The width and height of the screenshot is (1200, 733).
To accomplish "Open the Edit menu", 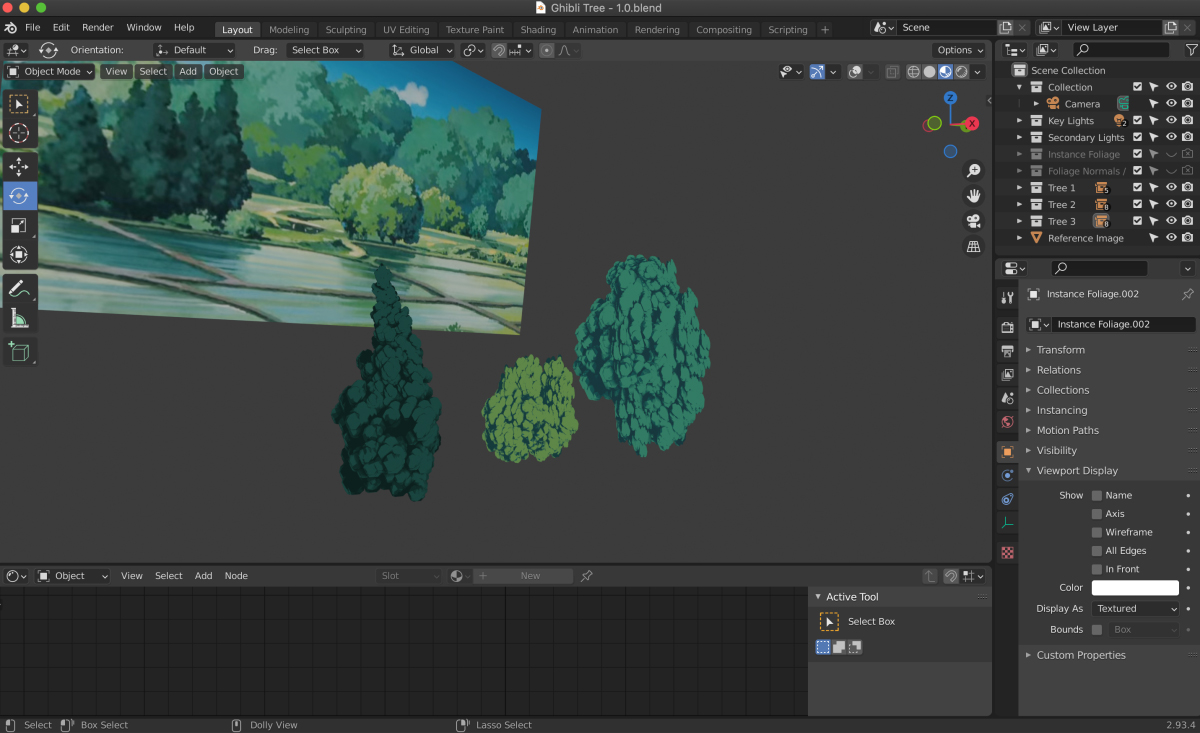I will (x=61, y=28).
